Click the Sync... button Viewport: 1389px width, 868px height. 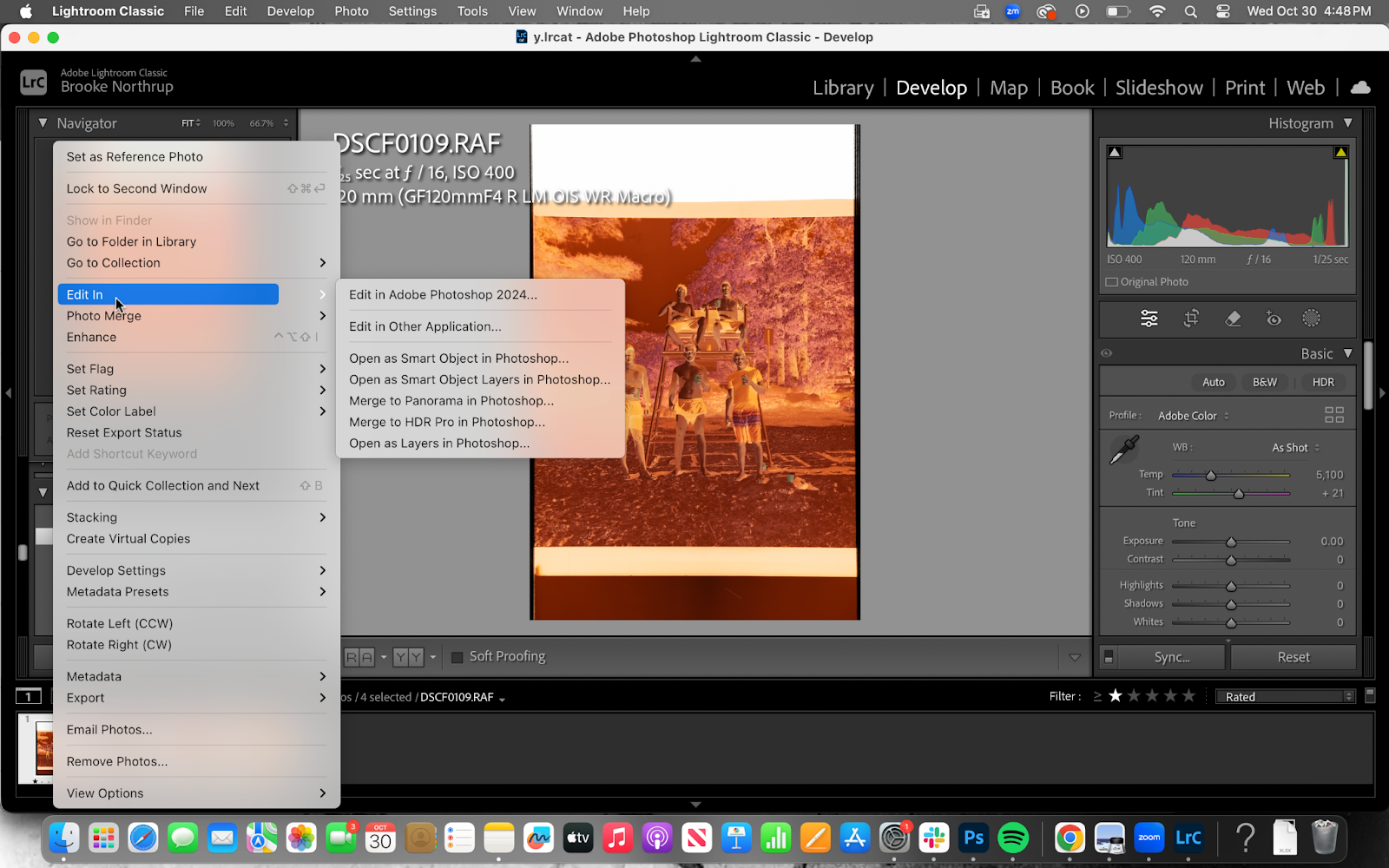(1172, 657)
